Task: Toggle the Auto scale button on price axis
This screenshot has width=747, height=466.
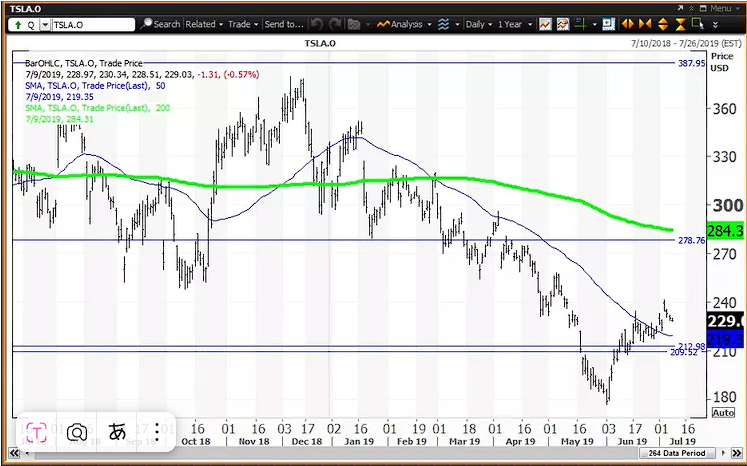Action: (x=722, y=412)
